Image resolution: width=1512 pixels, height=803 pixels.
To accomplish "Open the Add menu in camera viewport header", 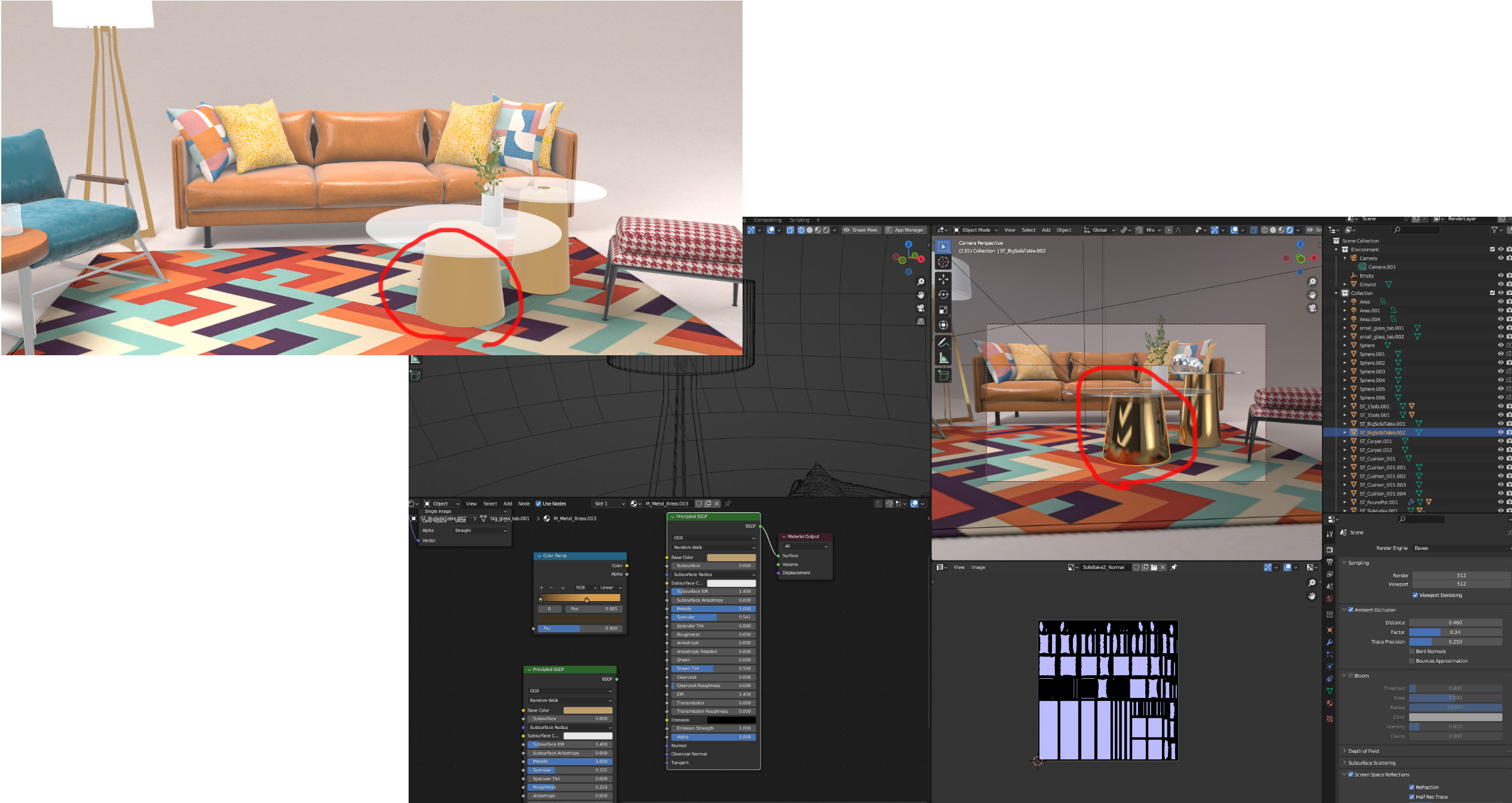I will [x=1046, y=230].
